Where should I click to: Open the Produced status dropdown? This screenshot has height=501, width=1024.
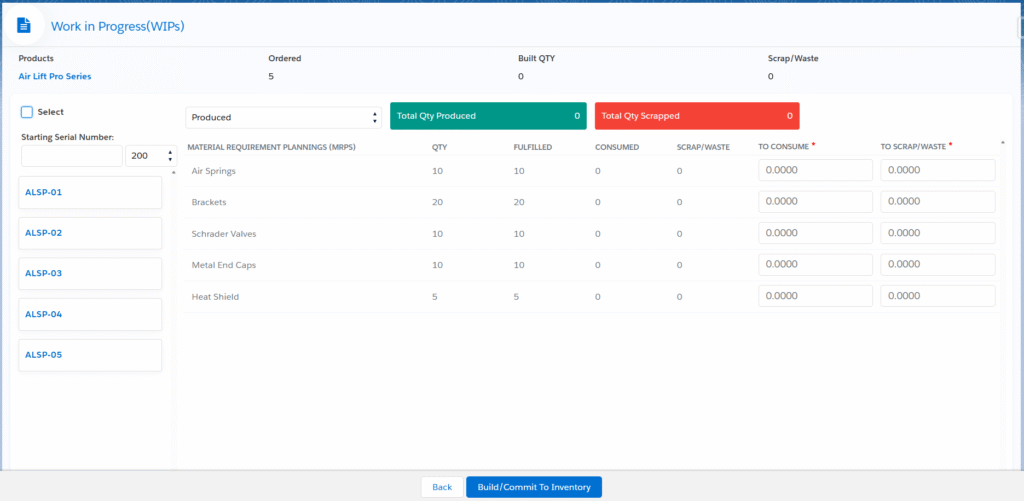coord(283,117)
